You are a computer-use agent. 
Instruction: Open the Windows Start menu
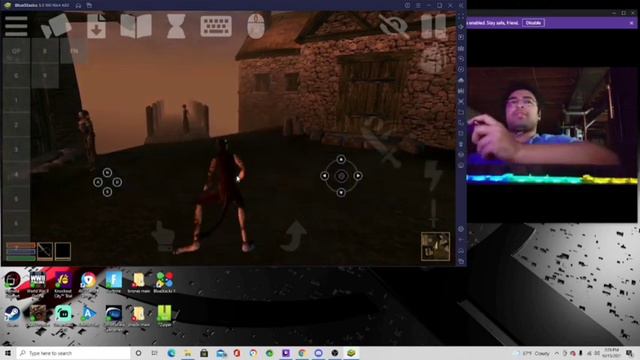[x=8, y=353]
